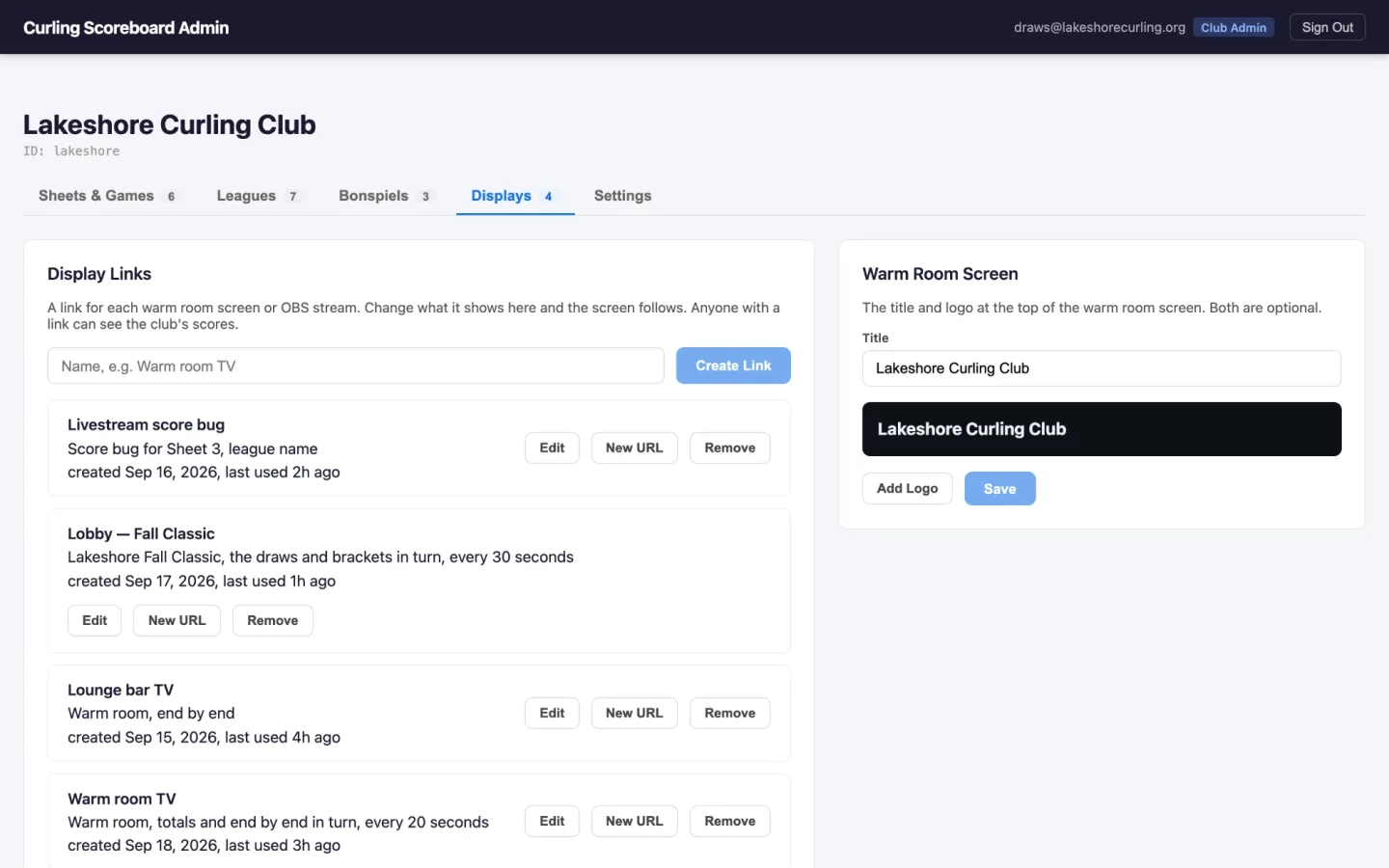Remove the Livestream score bug link
Viewport: 1389px width, 868px height.
click(730, 448)
